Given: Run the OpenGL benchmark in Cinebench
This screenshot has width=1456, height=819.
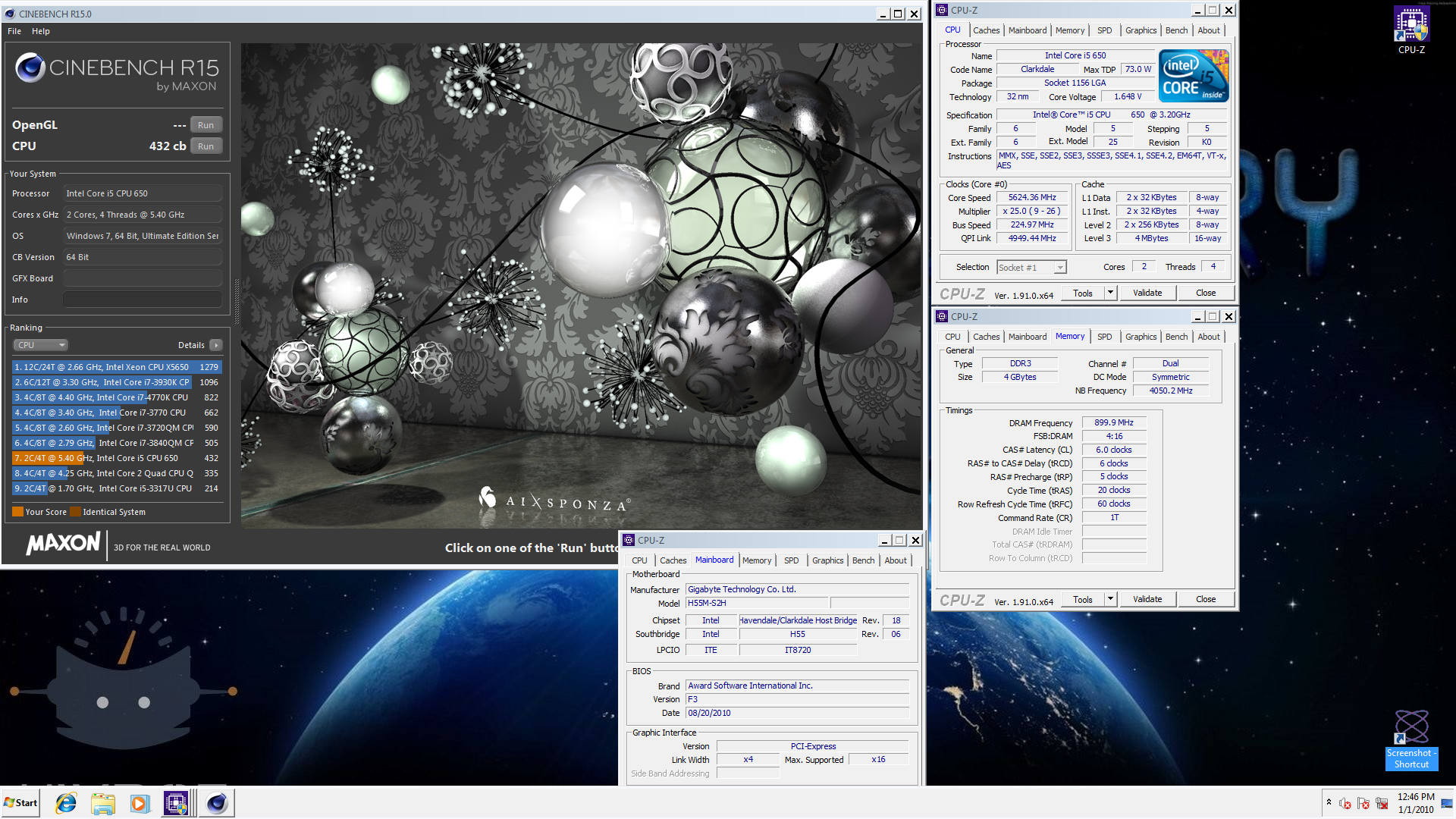Looking at the screenshot, I should (206, 125).
